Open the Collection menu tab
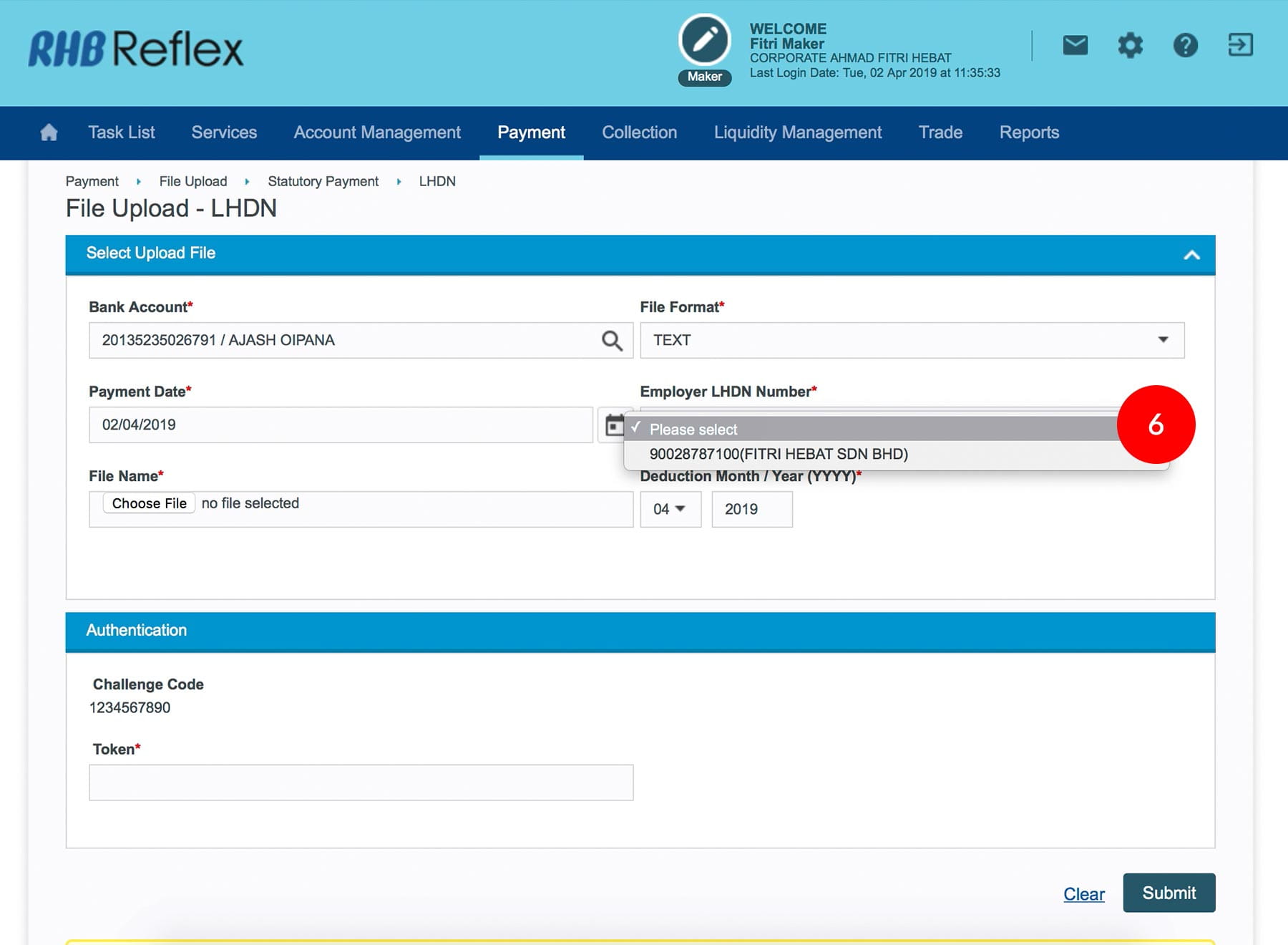The width and height of the screenshot is (1288, 945). pyautogui.click(x=639, y=132)
